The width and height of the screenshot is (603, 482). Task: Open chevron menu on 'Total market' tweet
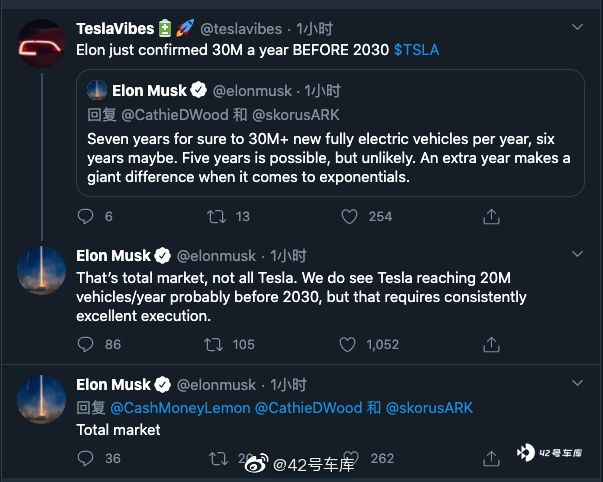point(577,383)
